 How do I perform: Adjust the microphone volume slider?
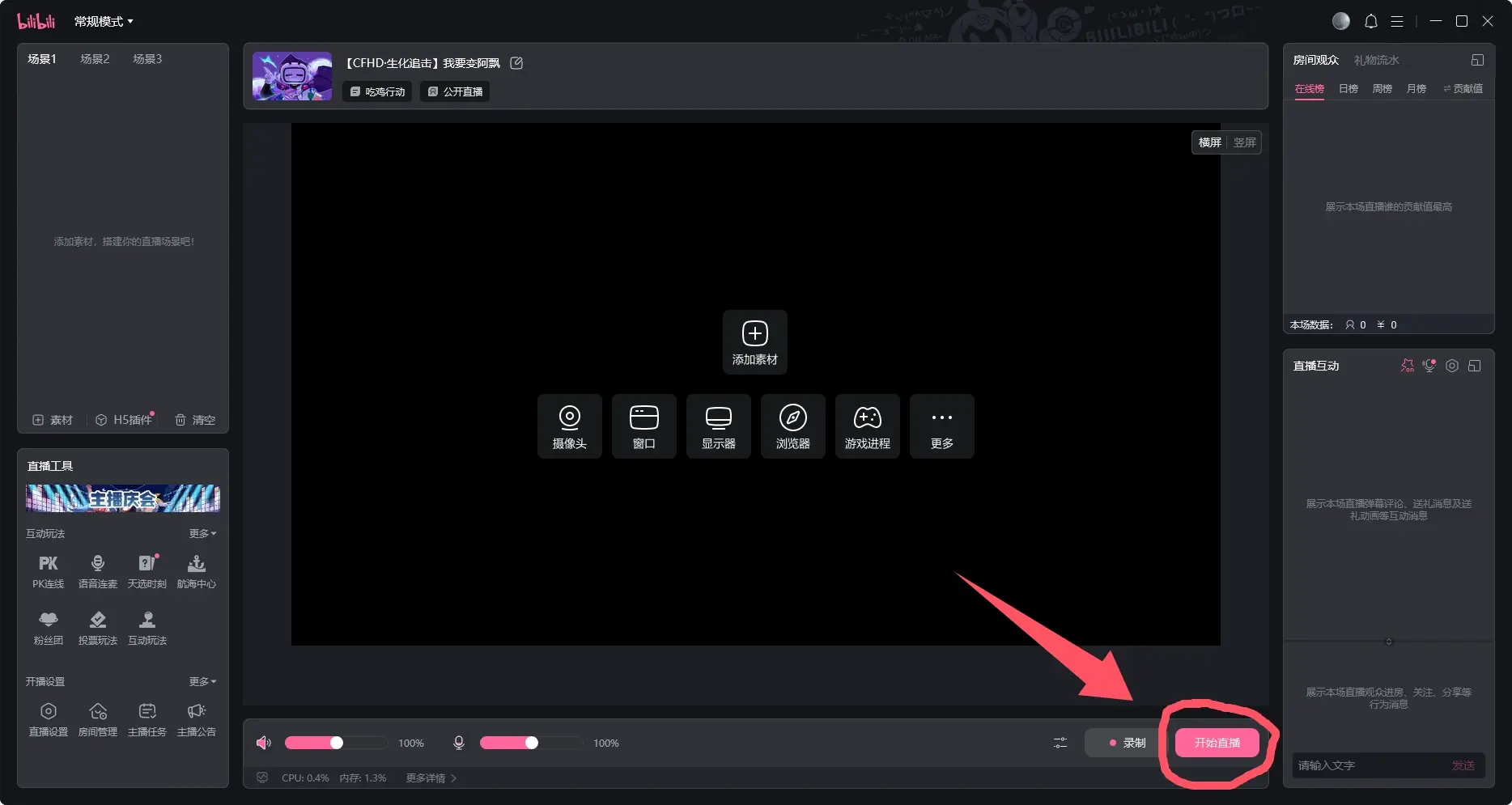[531, 743]
